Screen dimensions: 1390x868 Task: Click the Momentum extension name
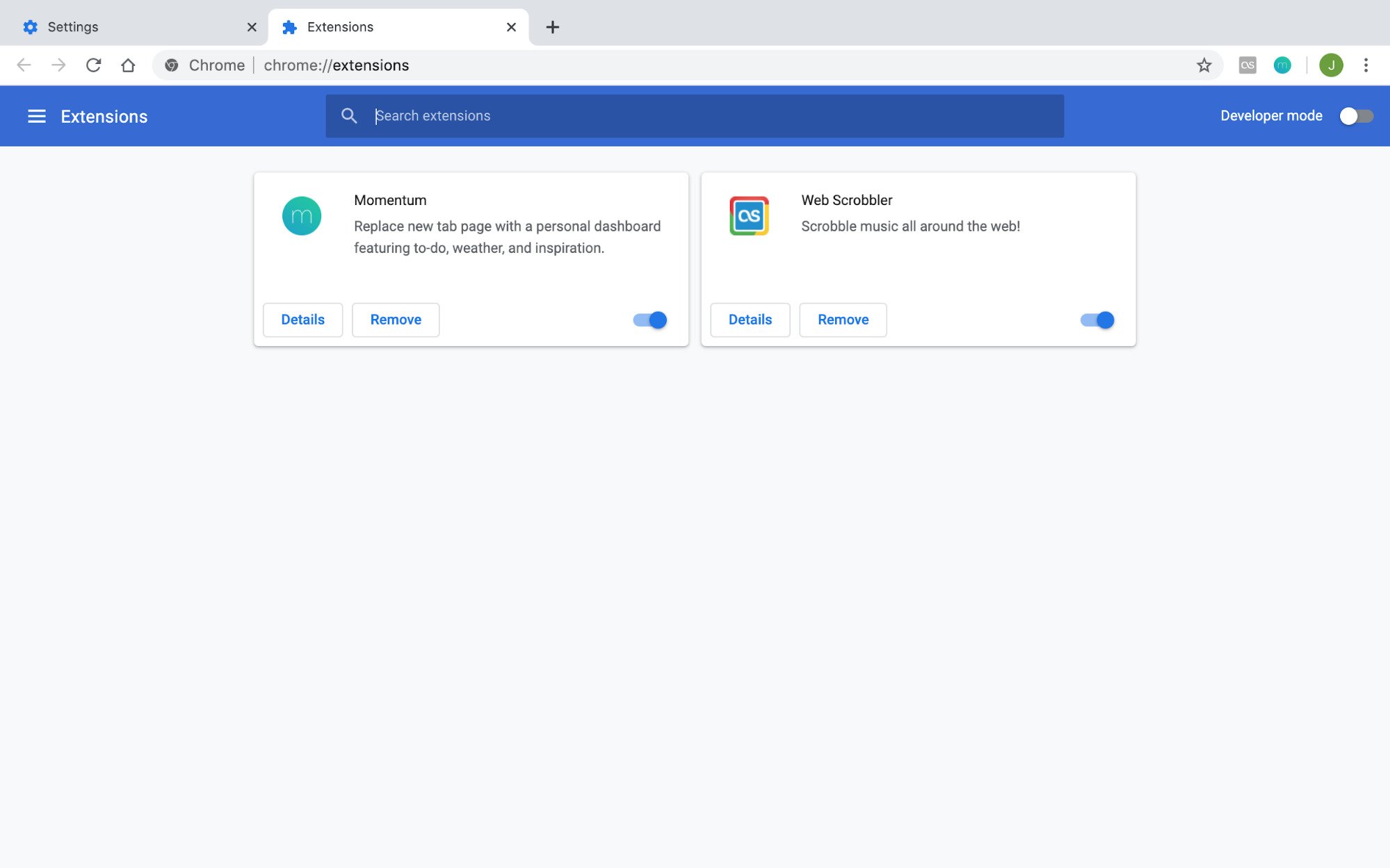coord(390,200)
